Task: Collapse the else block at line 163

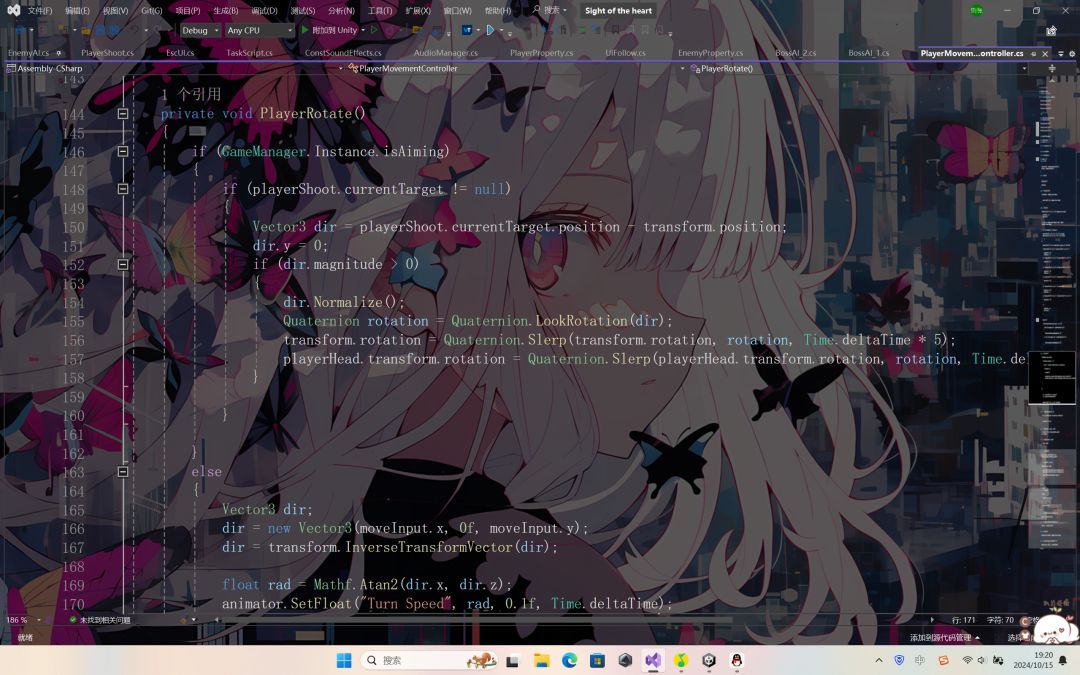Action: click(123, 472)
